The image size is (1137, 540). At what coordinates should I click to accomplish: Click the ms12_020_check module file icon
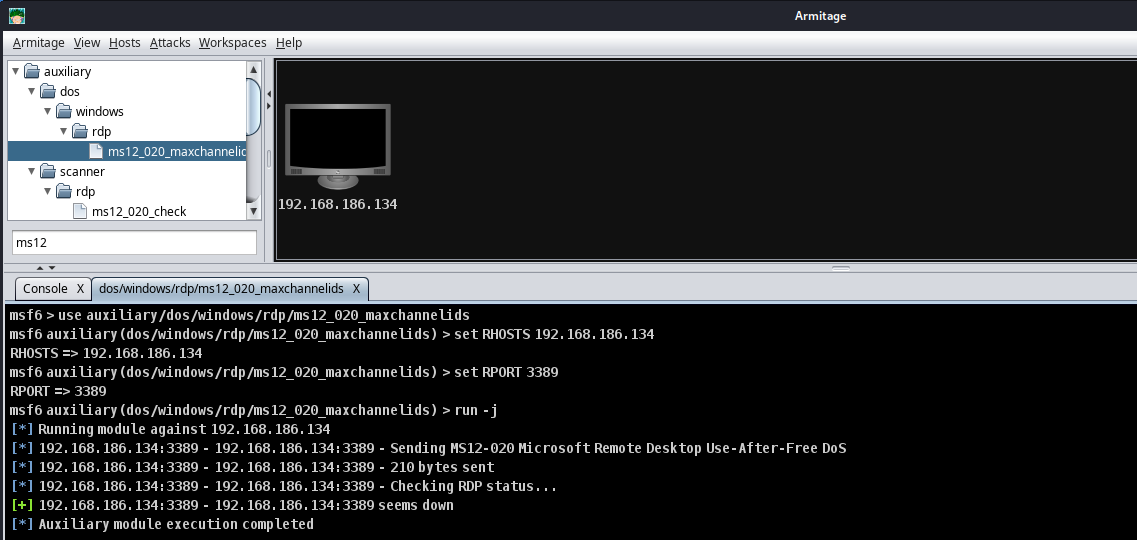click(80, 211)
